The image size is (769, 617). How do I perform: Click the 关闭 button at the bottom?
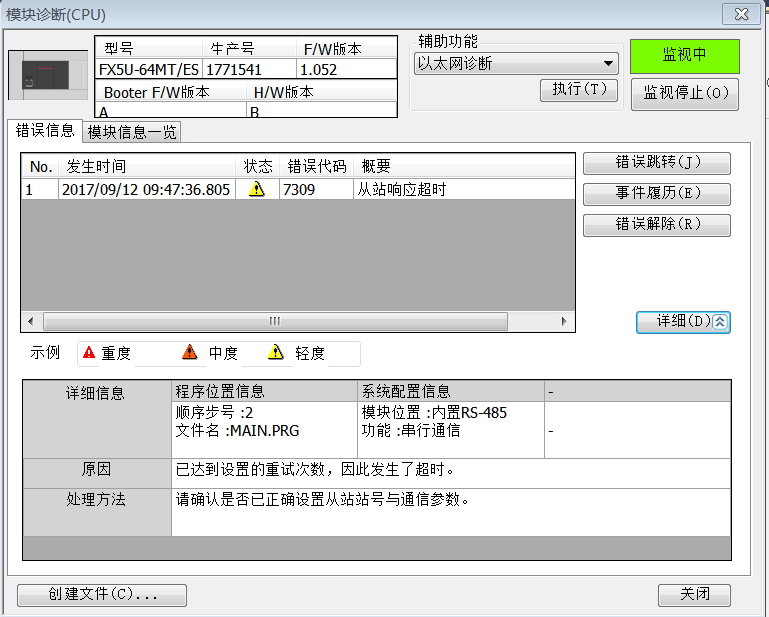(x=694, y=594)
